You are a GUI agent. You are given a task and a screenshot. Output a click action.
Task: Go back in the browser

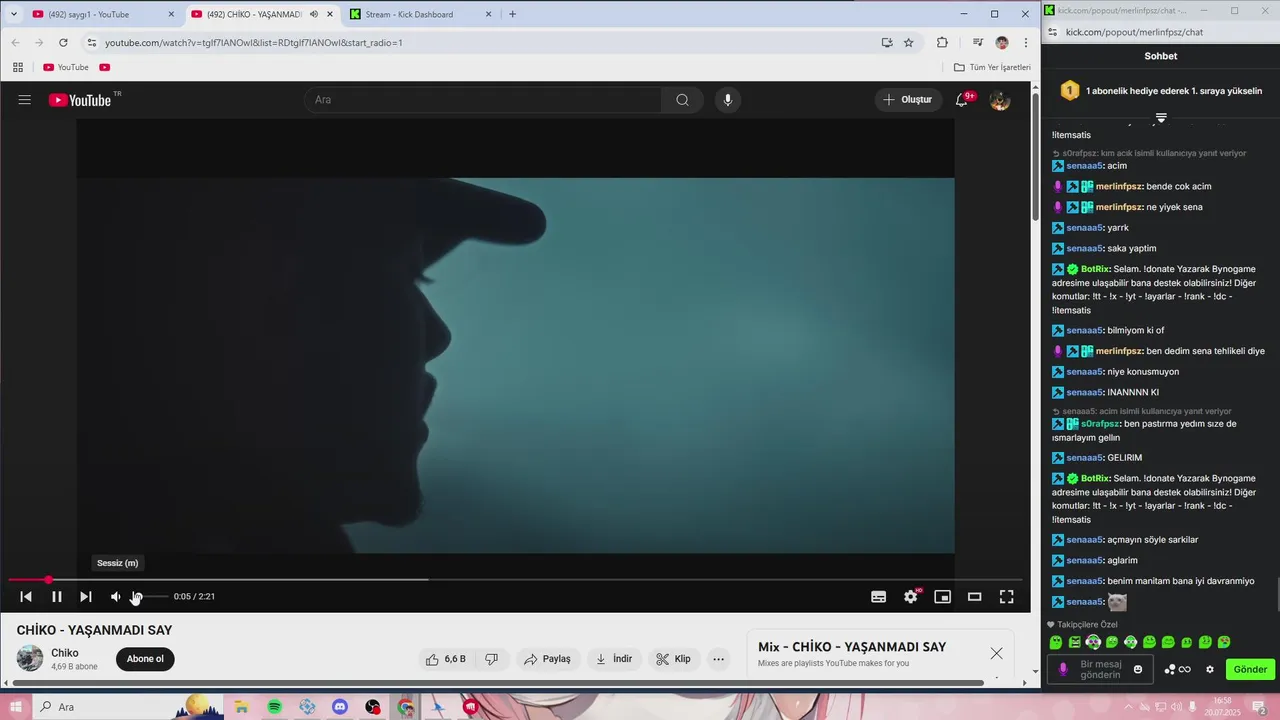(15, 43)
